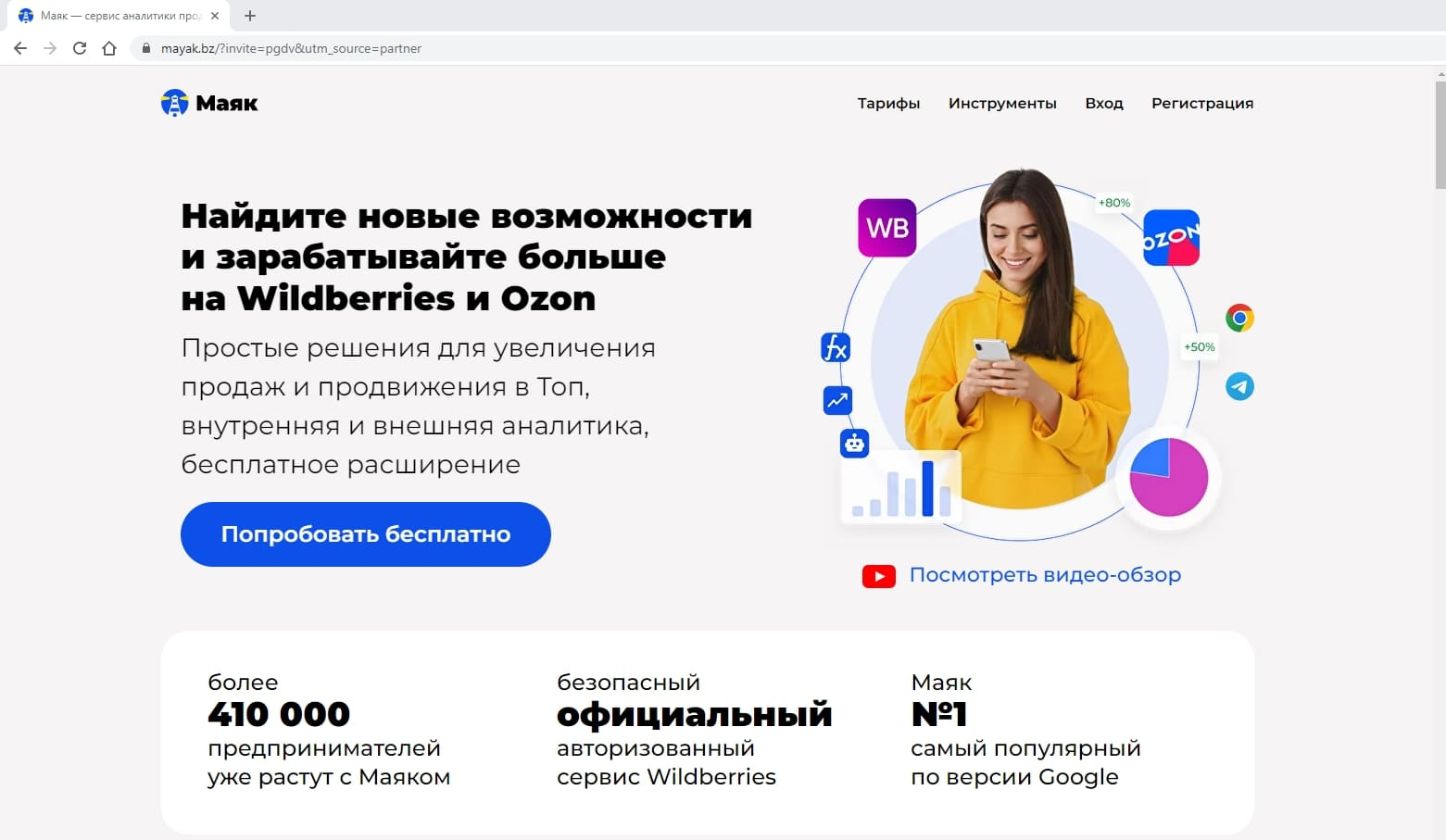The width and height of the screenshot is (1446, 840).
Task: Click the red YouTube play icon
Action: pos(878,576)
